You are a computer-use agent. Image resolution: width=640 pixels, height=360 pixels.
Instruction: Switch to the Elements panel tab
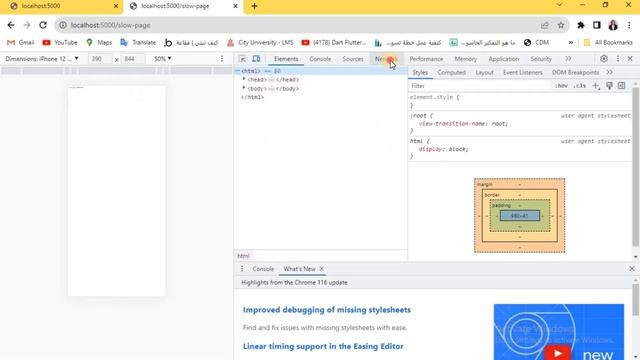click(x=286, y=59)
